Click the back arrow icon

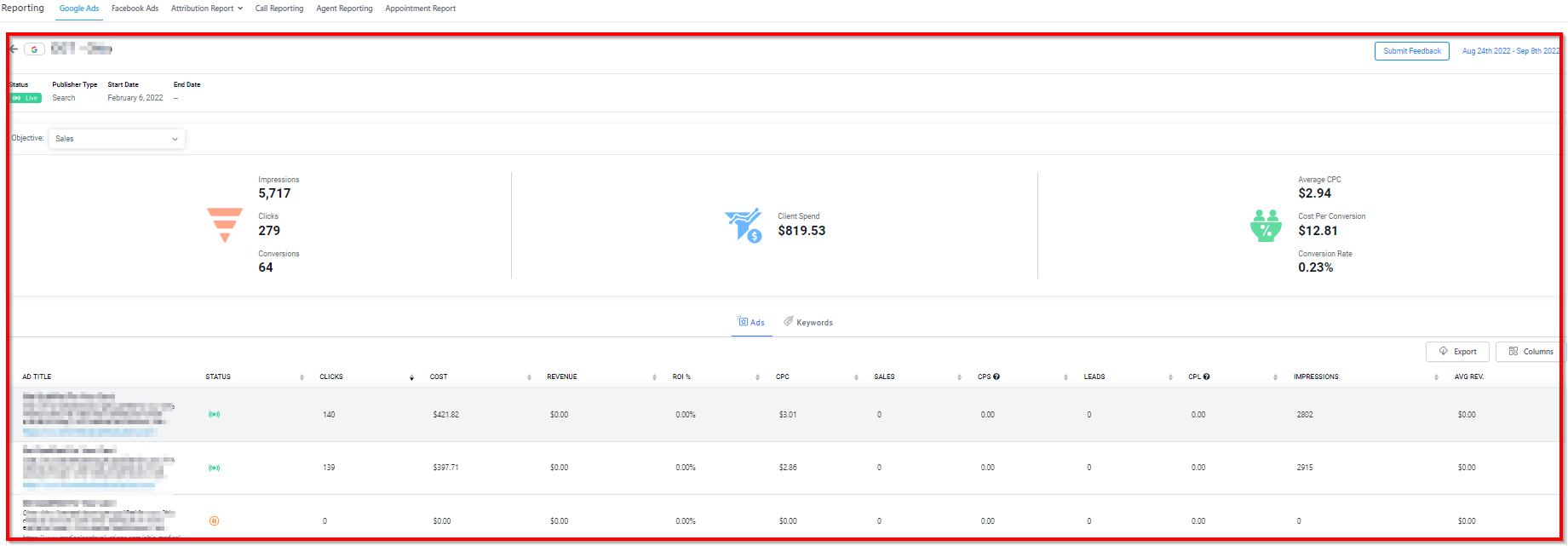click(x=14, y=49)
